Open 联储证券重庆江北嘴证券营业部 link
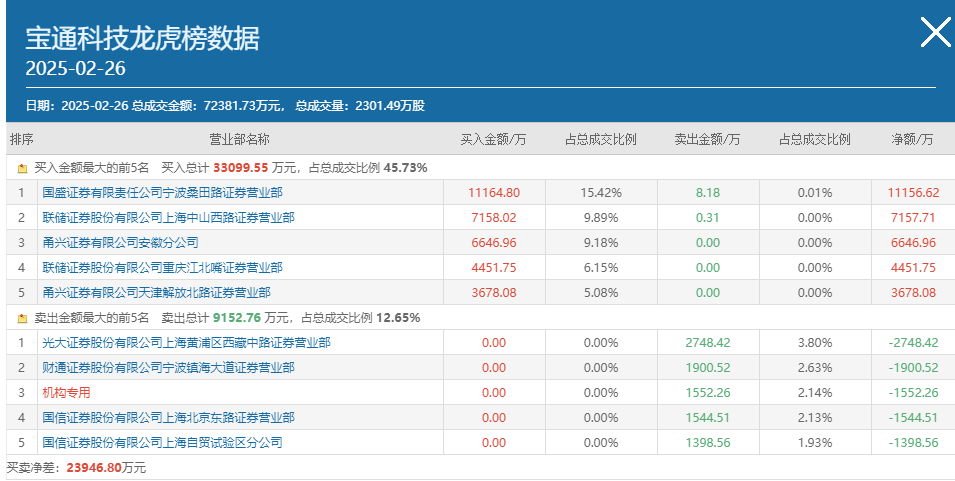 click(163, 267)
